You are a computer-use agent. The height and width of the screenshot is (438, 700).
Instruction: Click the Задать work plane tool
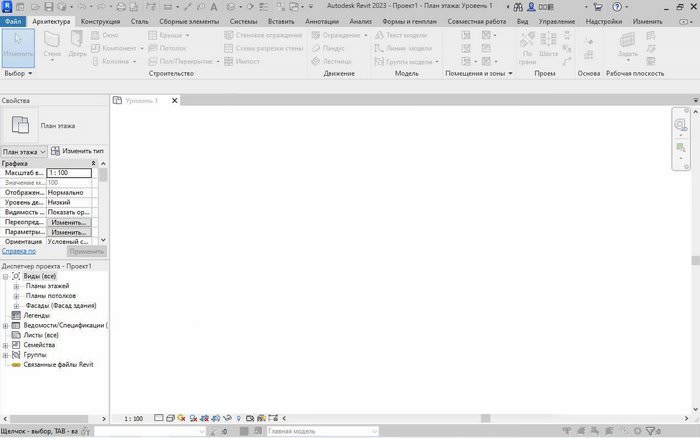pos(628,44)
